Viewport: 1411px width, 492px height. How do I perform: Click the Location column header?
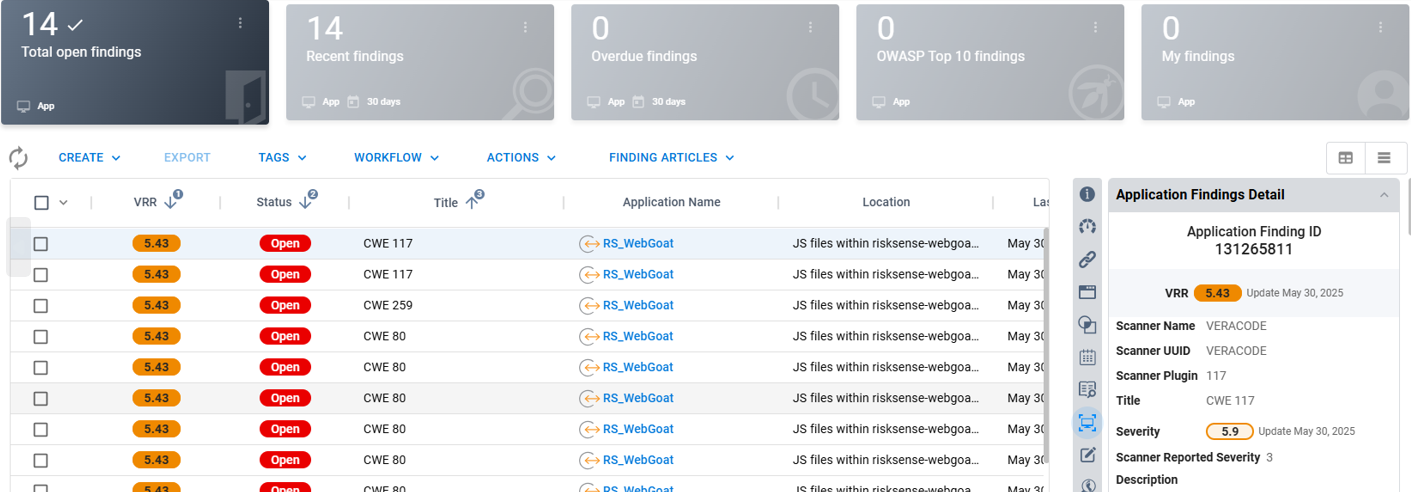pyautogui.click(x=886, y=202)
